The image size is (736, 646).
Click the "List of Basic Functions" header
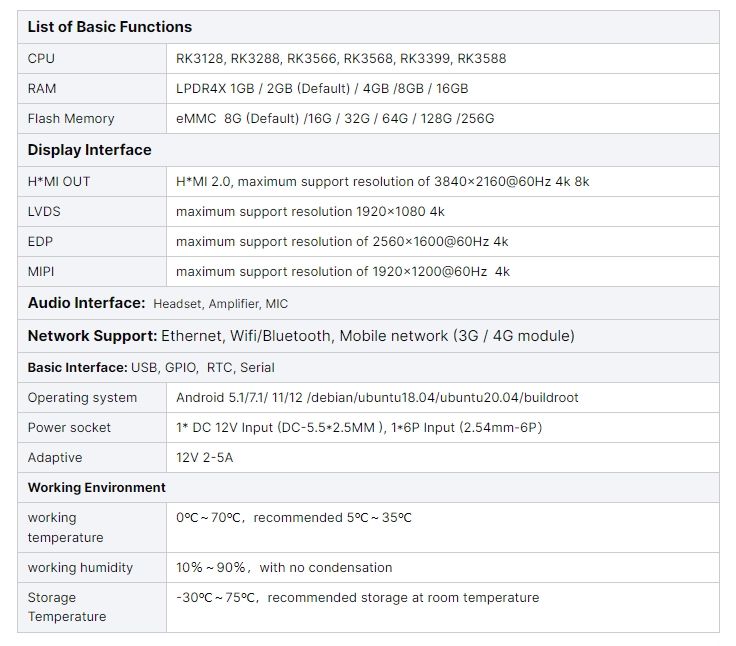click(109, 27)
